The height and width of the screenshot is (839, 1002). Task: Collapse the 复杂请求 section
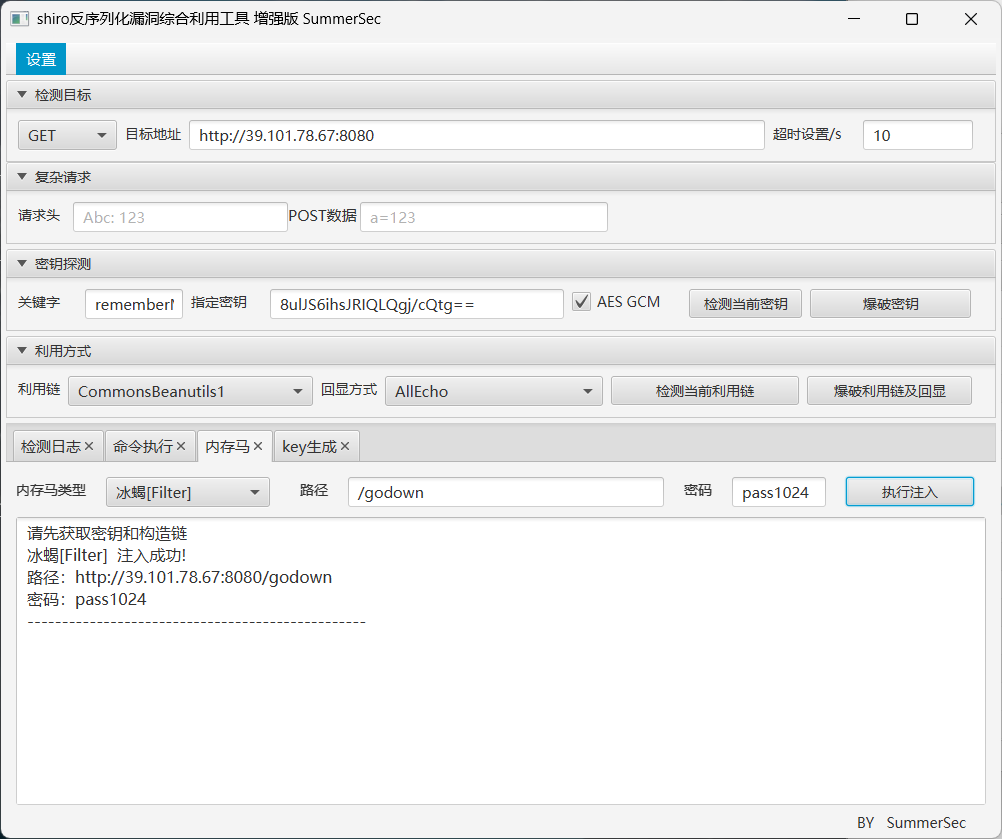point(21,176)
